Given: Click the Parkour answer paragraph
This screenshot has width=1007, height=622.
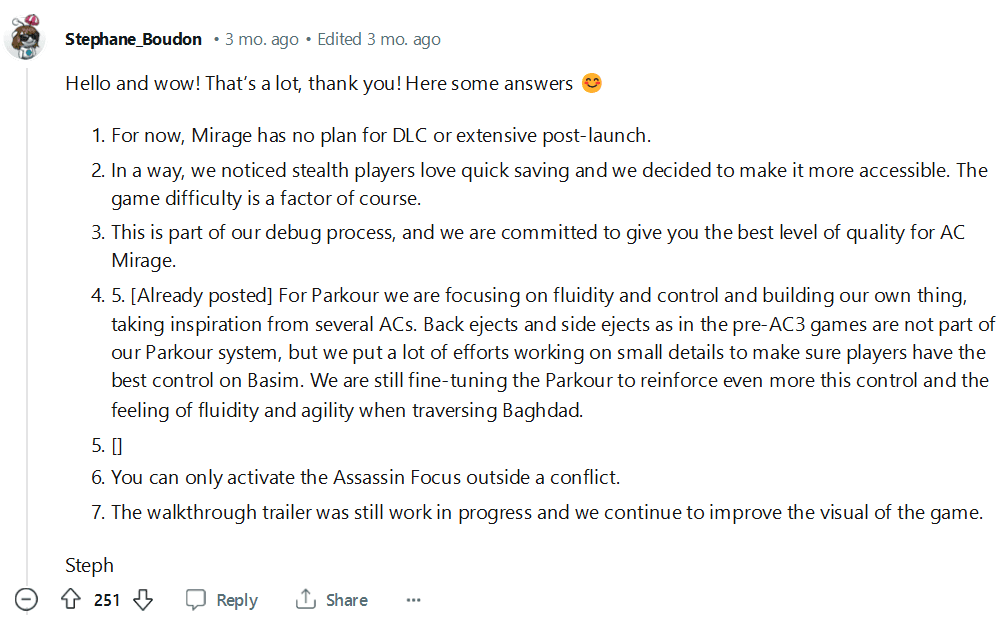Looking at the screenshot, I should pos(552,353).
